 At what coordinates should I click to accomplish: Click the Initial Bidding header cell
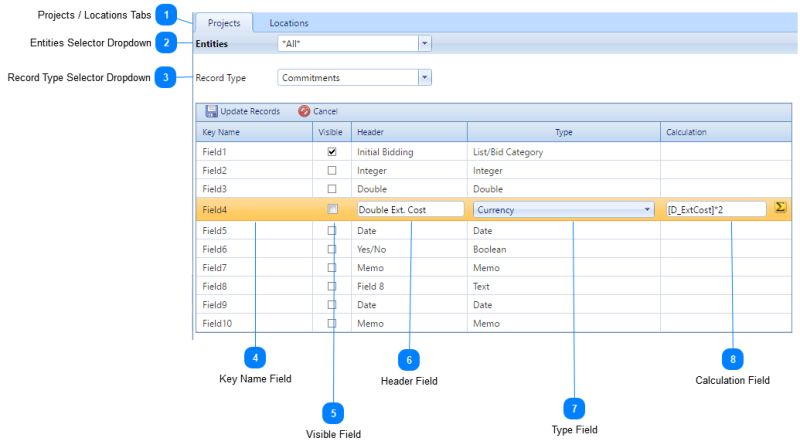pyautogui.click(x=409, y=152)
